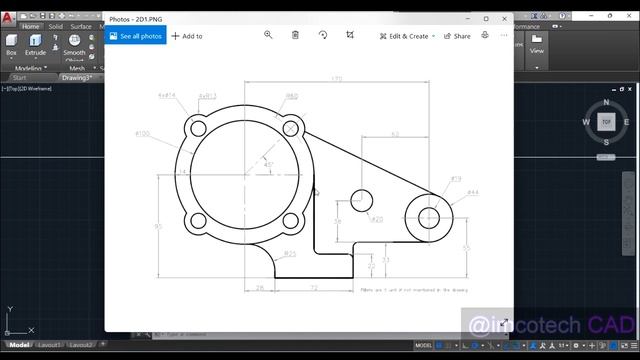Add a new layout with plus tab

coord(103,344)
